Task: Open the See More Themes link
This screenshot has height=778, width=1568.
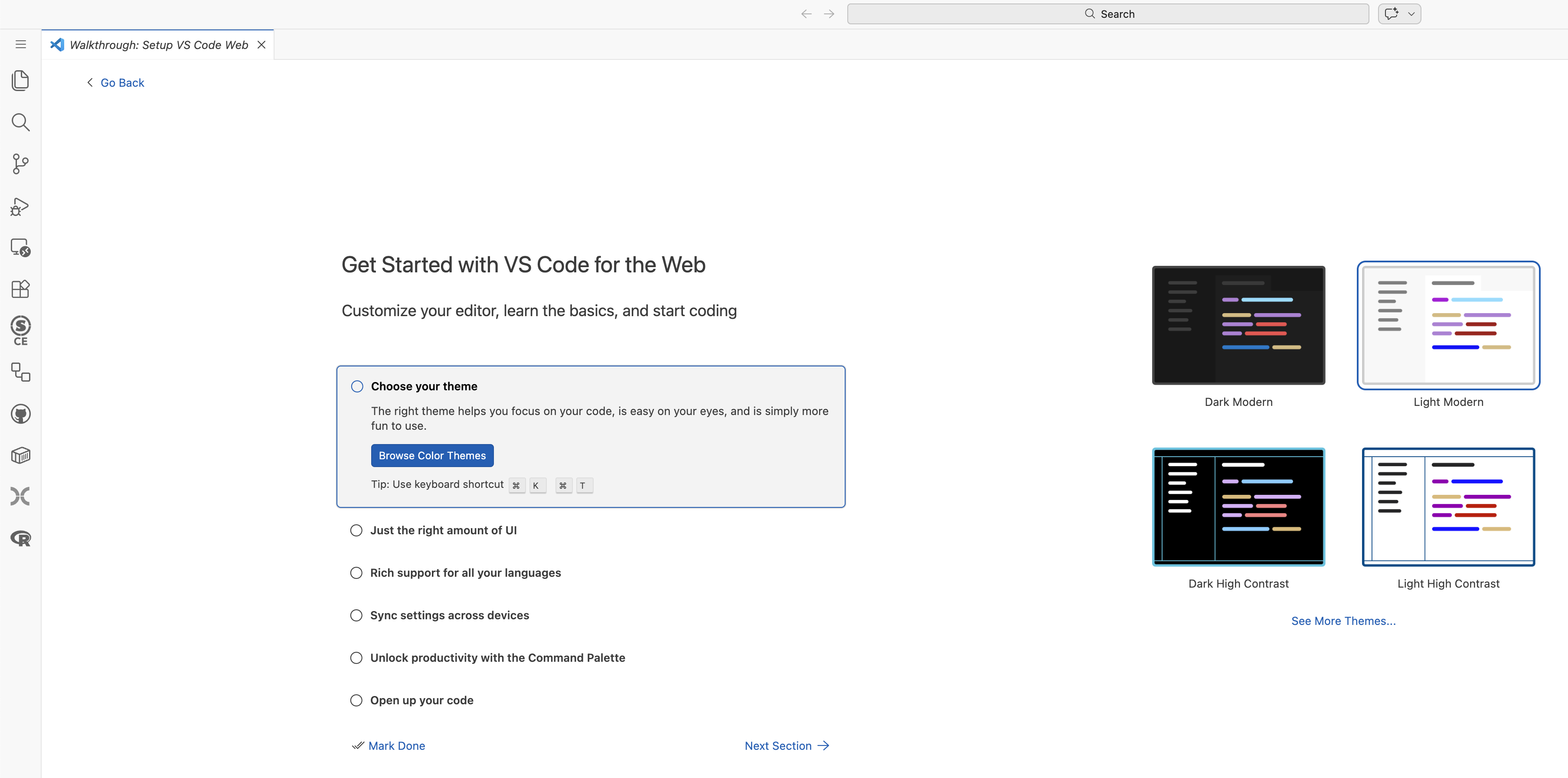Action: point(1343,621)
